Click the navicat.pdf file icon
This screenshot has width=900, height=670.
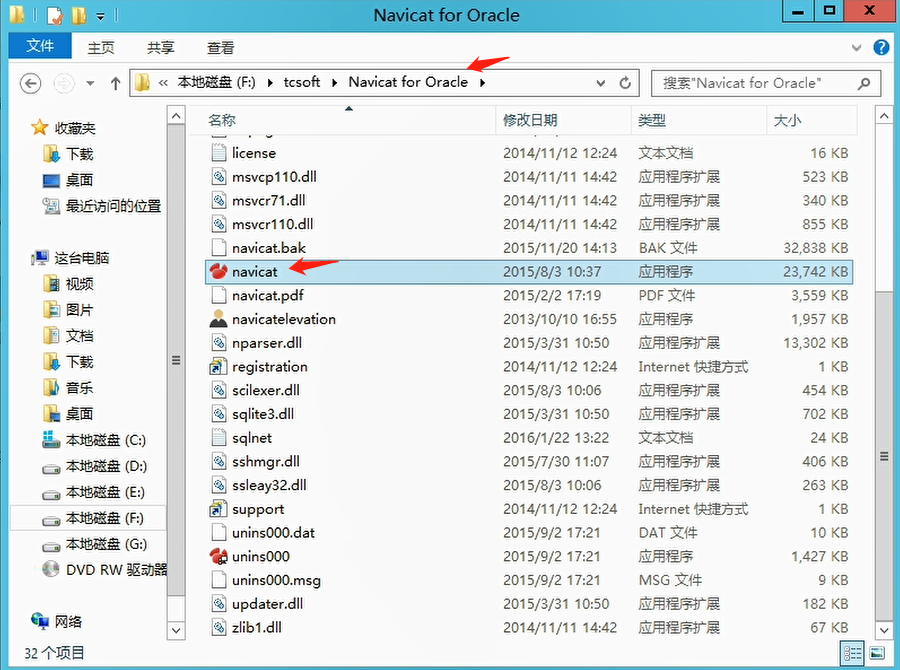tap(219, 296)
